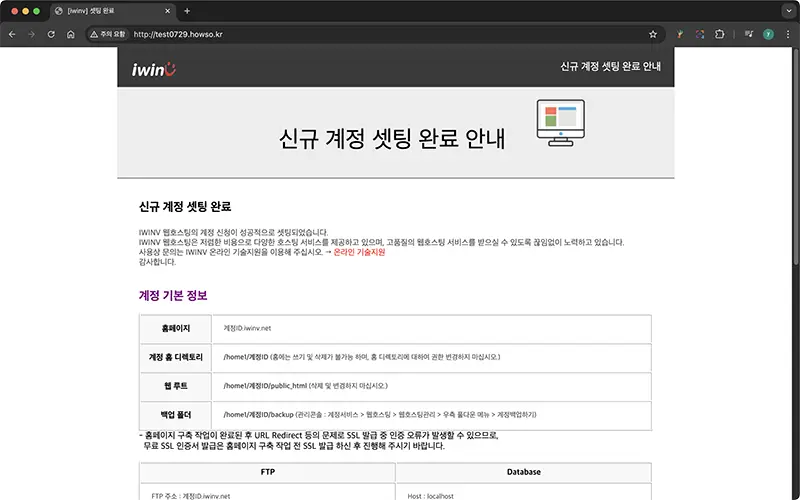Open the browser home page
This screenshot has width=800, height=500.
(70, 34)
